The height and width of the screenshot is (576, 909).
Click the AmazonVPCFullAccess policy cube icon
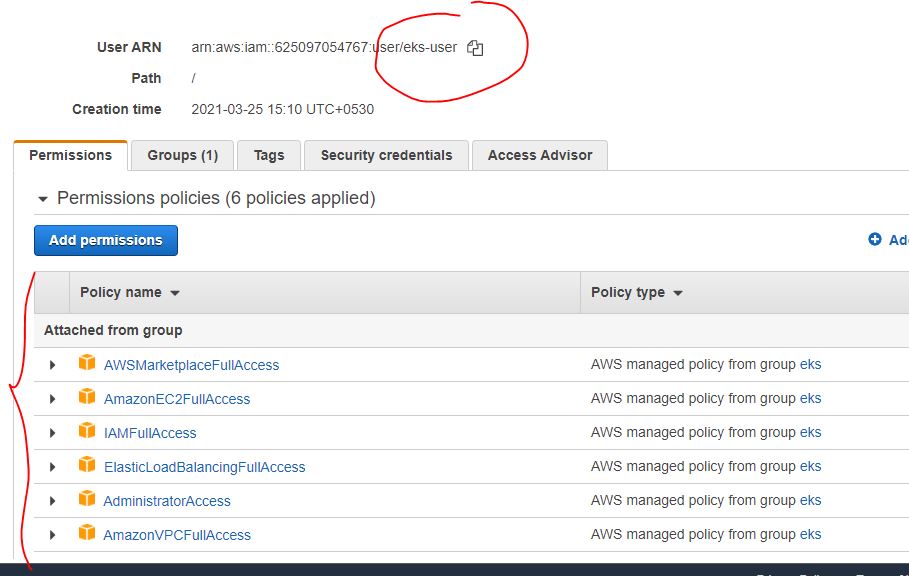point(87,534)
